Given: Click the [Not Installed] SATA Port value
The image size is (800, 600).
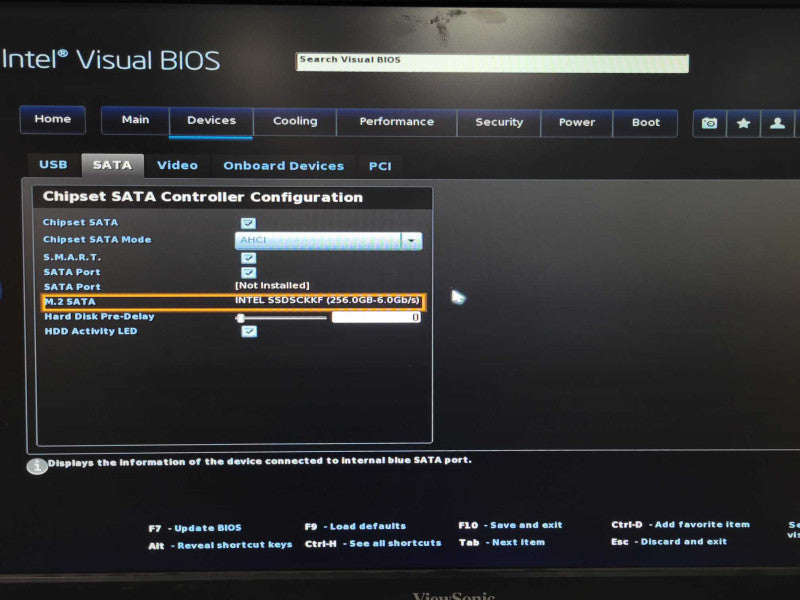Looking at the screenshot, I should tap(272, 286).
